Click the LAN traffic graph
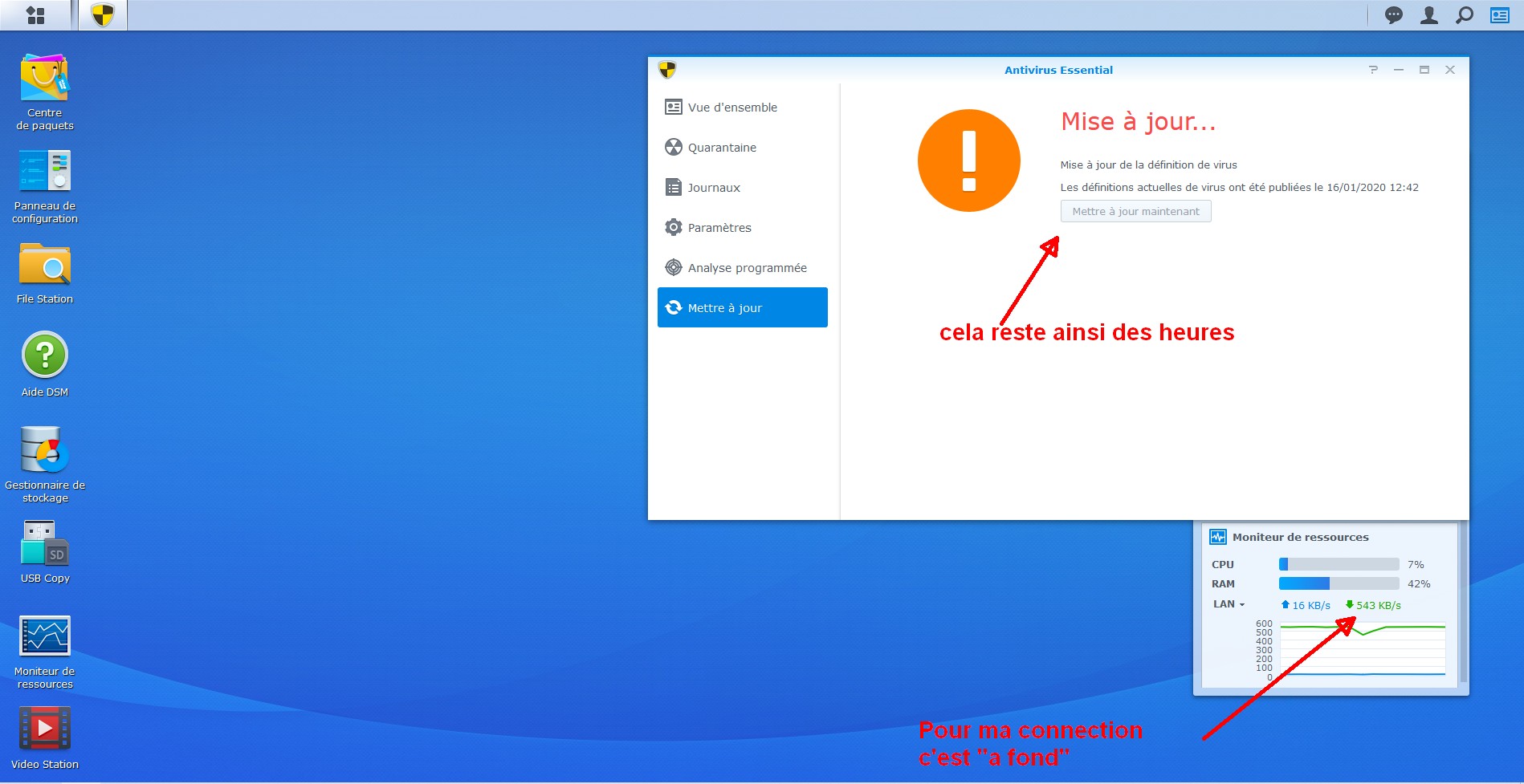 coord(1363,649)
